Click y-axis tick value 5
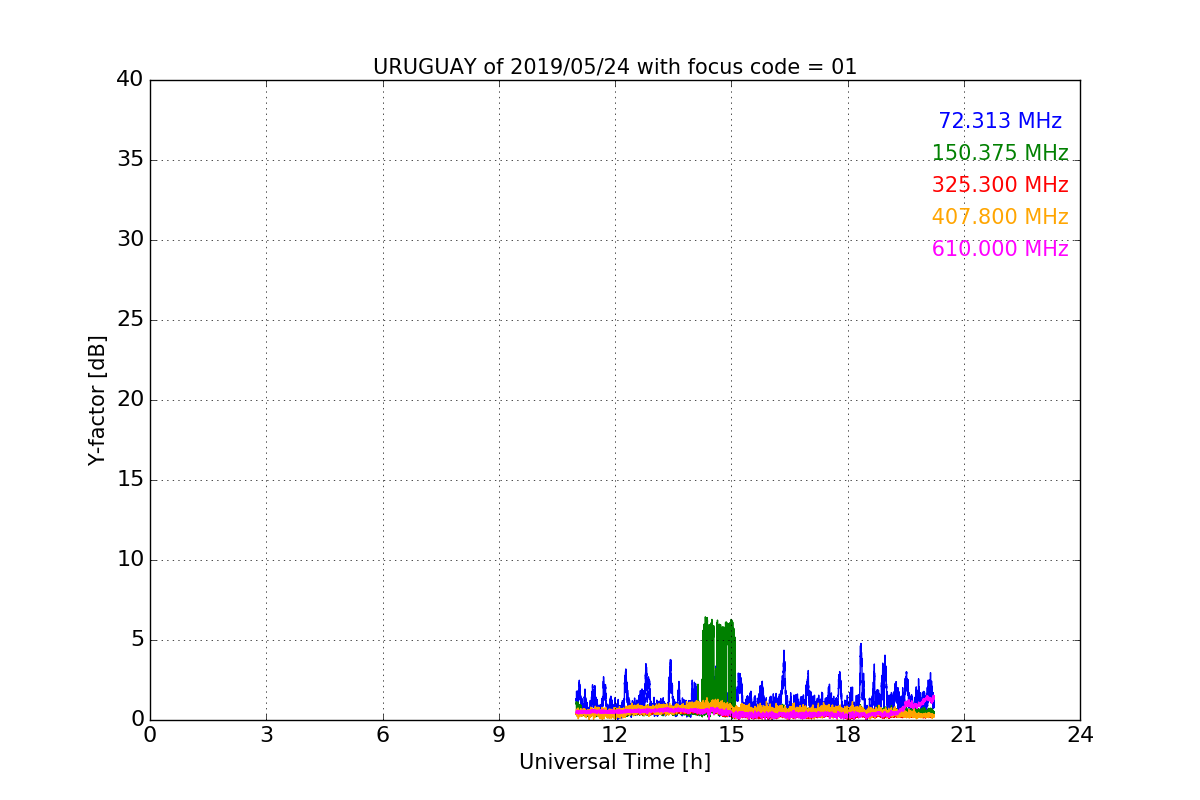This screenshot has width=1200, height=800. click(x=137, y=639)
